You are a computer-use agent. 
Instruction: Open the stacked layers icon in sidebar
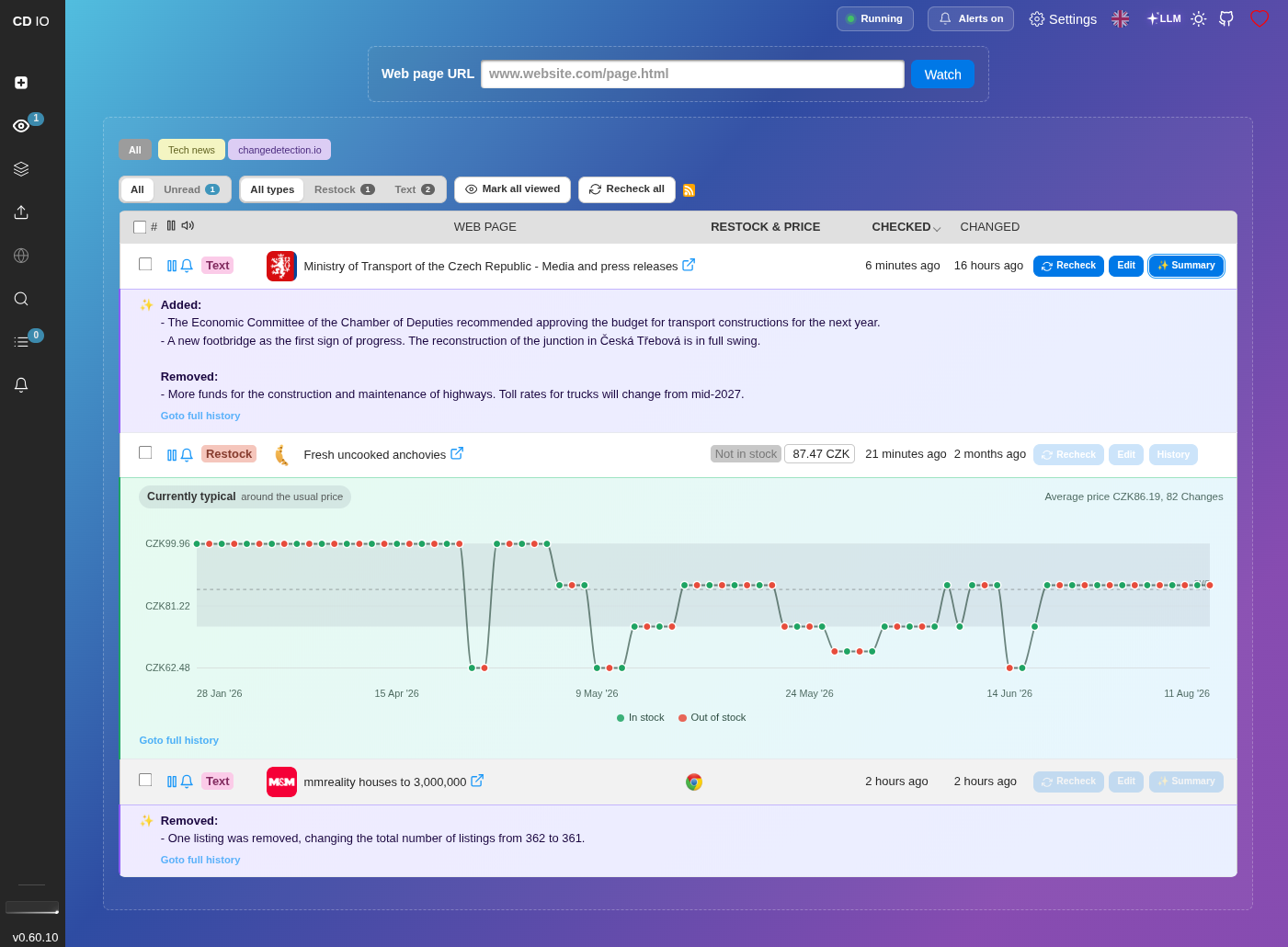coord(21,169)
